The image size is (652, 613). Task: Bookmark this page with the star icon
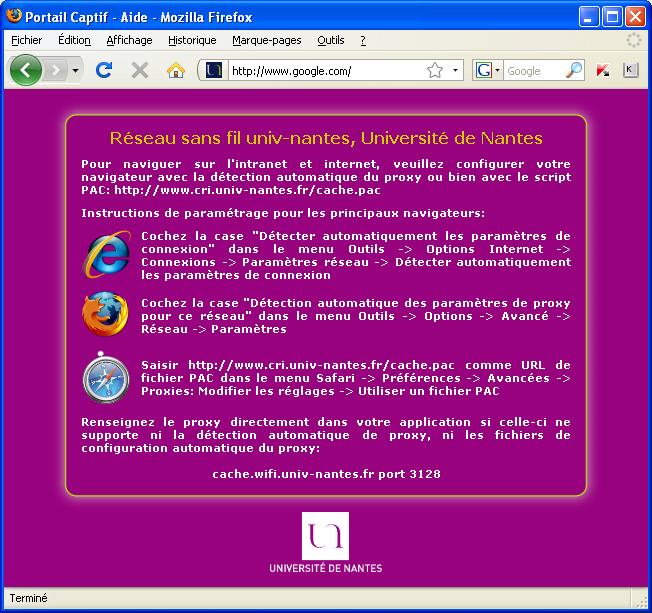(435, 71)
